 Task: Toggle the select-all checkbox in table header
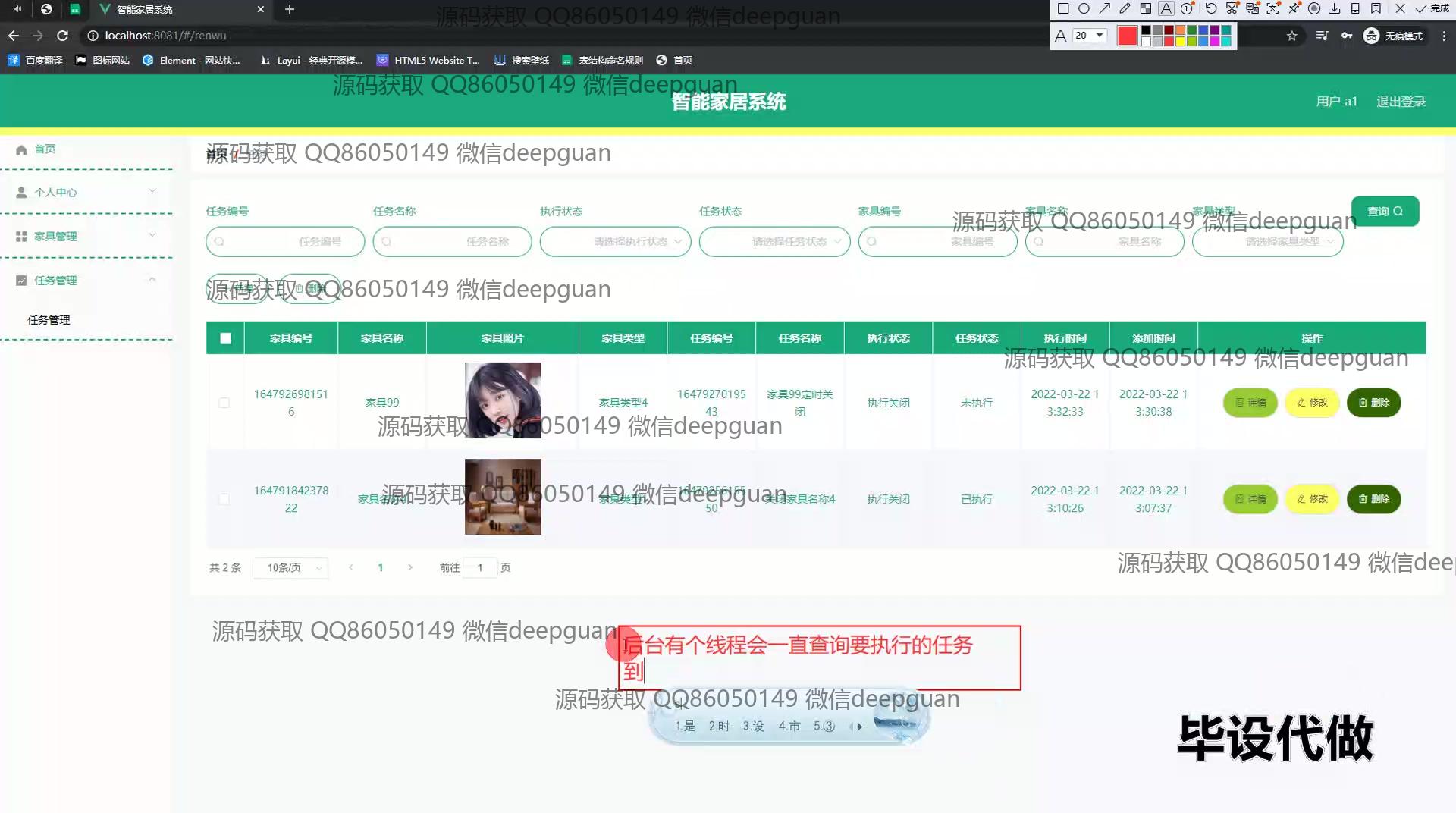[225, 338]
